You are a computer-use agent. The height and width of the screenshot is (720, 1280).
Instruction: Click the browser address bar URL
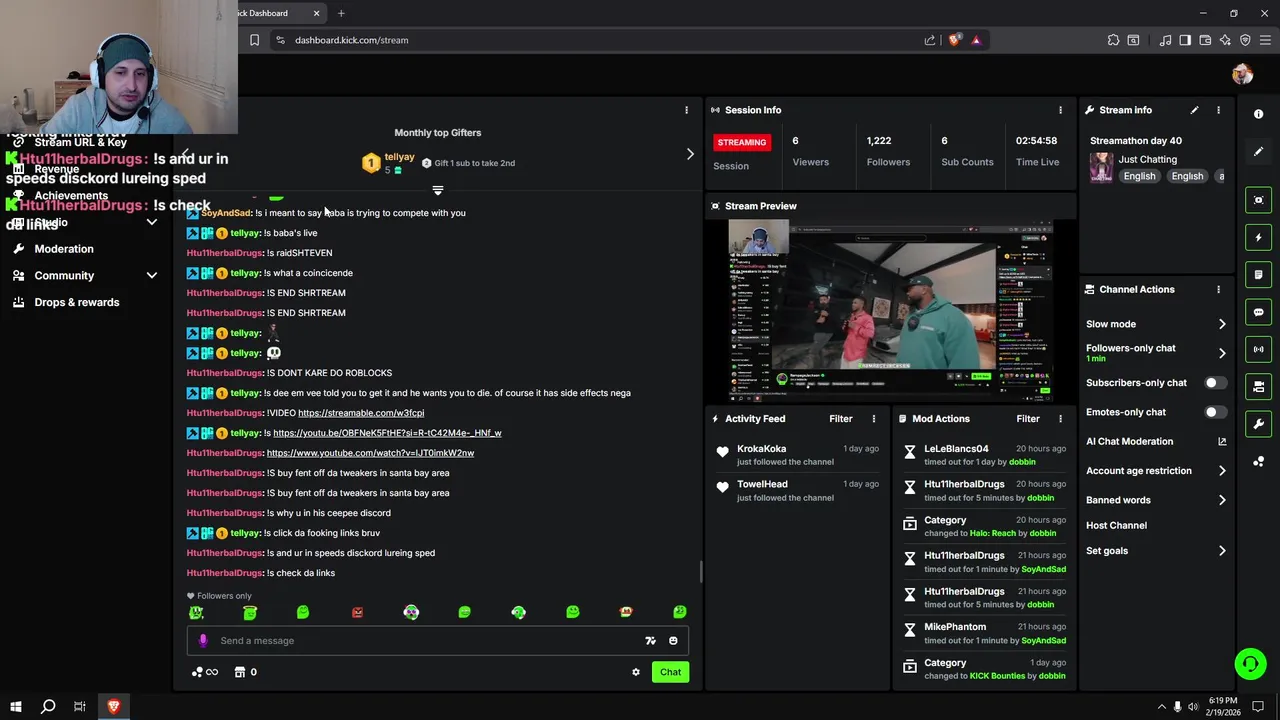pyautogui.click(x=351, y=40)
